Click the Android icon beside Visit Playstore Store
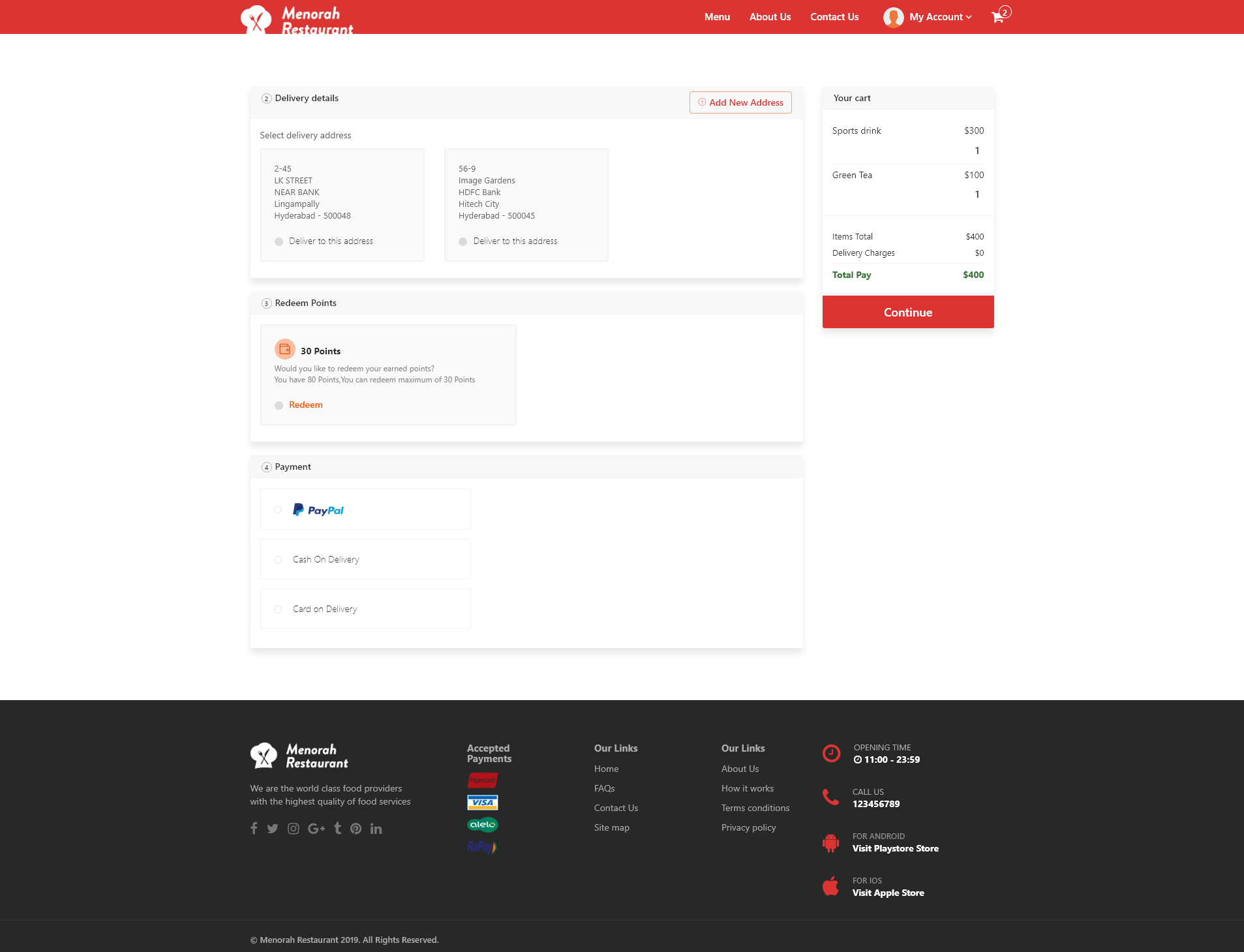The width and height of the screenshot is (1244, 952). (830, 843)
